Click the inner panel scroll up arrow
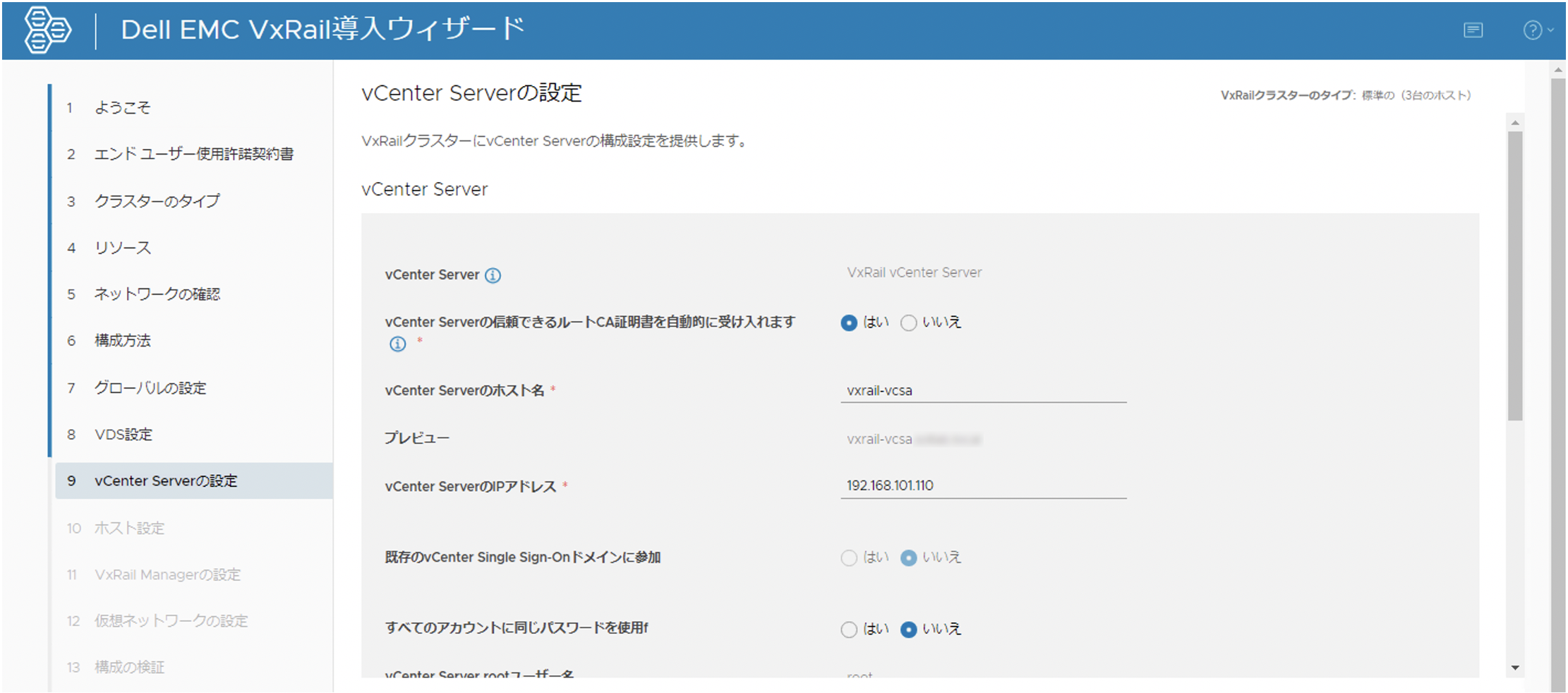Image resolution: width=1568 pixels, height=693 pixels. (1514, 123)
